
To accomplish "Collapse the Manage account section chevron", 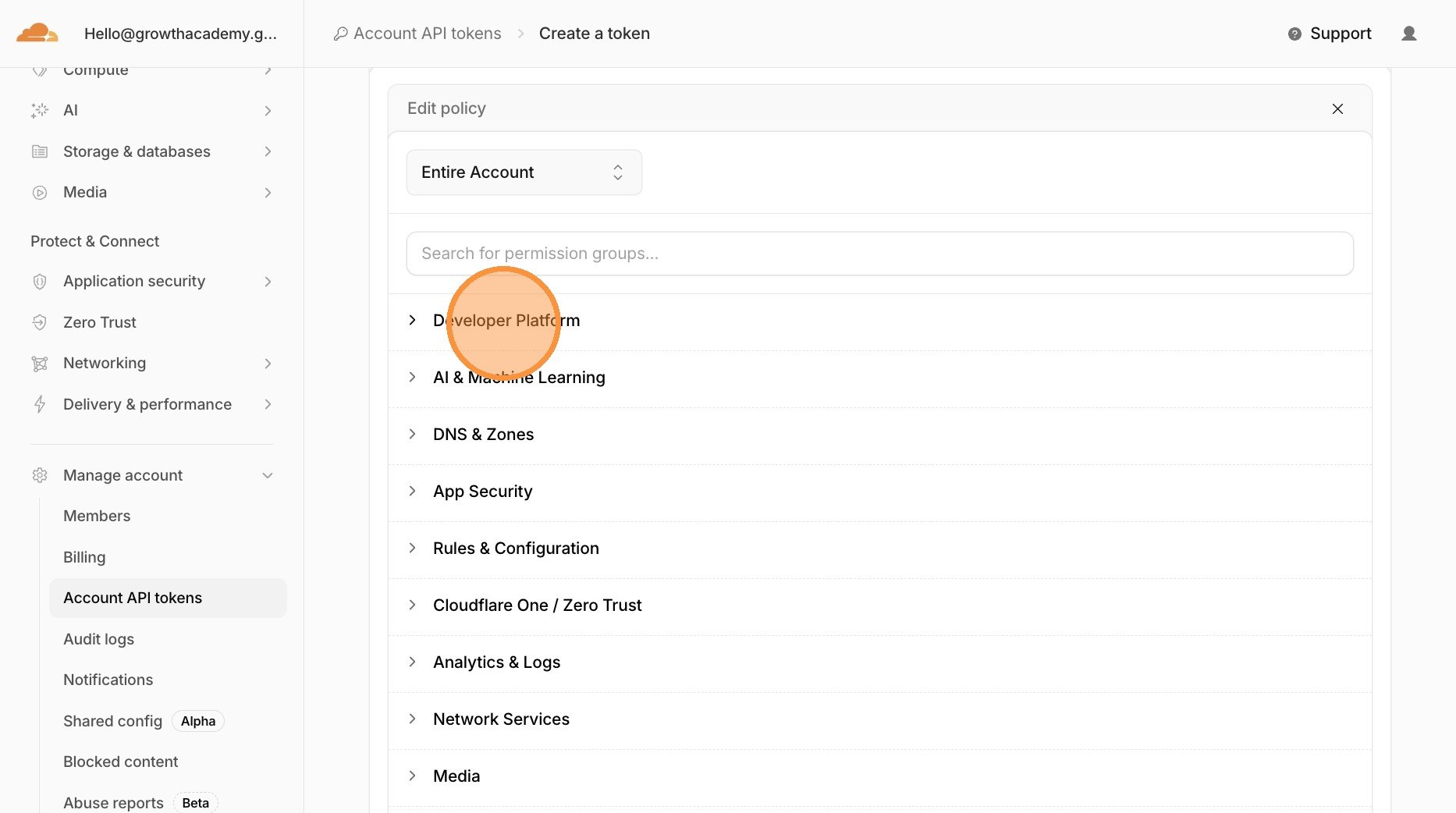I will coord(268,476).
